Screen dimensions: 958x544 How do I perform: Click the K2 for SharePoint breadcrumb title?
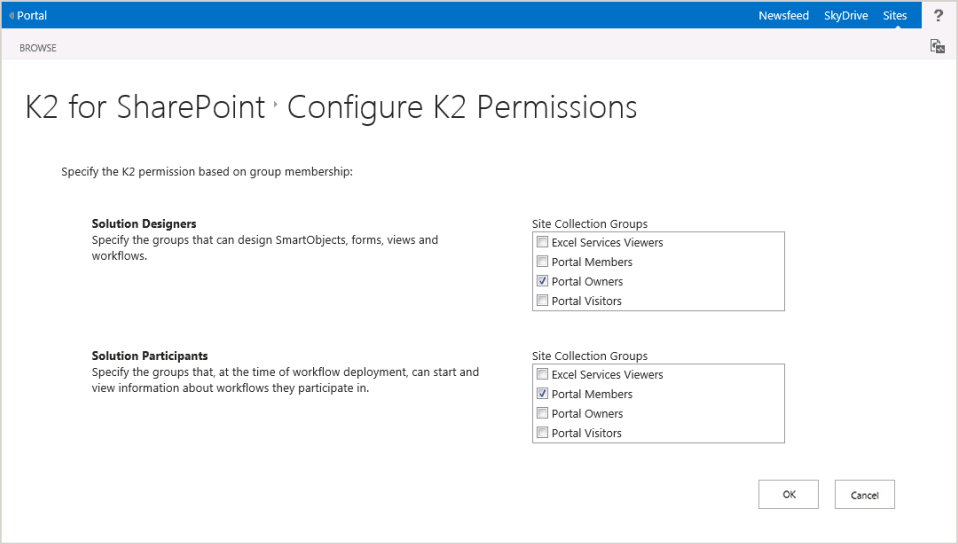point(145,108)
